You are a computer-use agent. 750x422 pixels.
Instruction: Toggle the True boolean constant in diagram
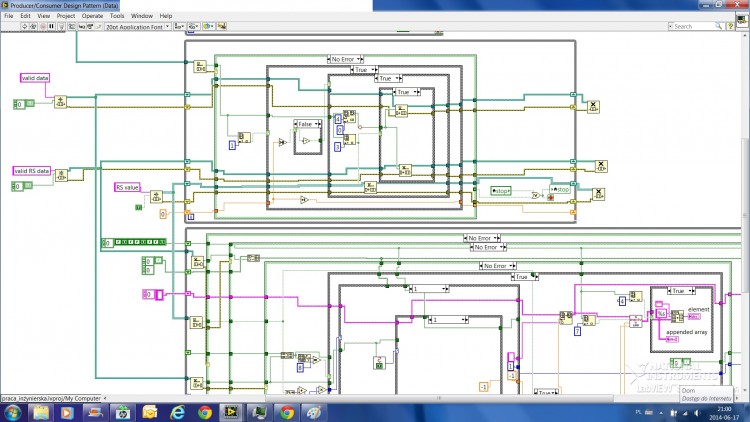tap(139, 207)
